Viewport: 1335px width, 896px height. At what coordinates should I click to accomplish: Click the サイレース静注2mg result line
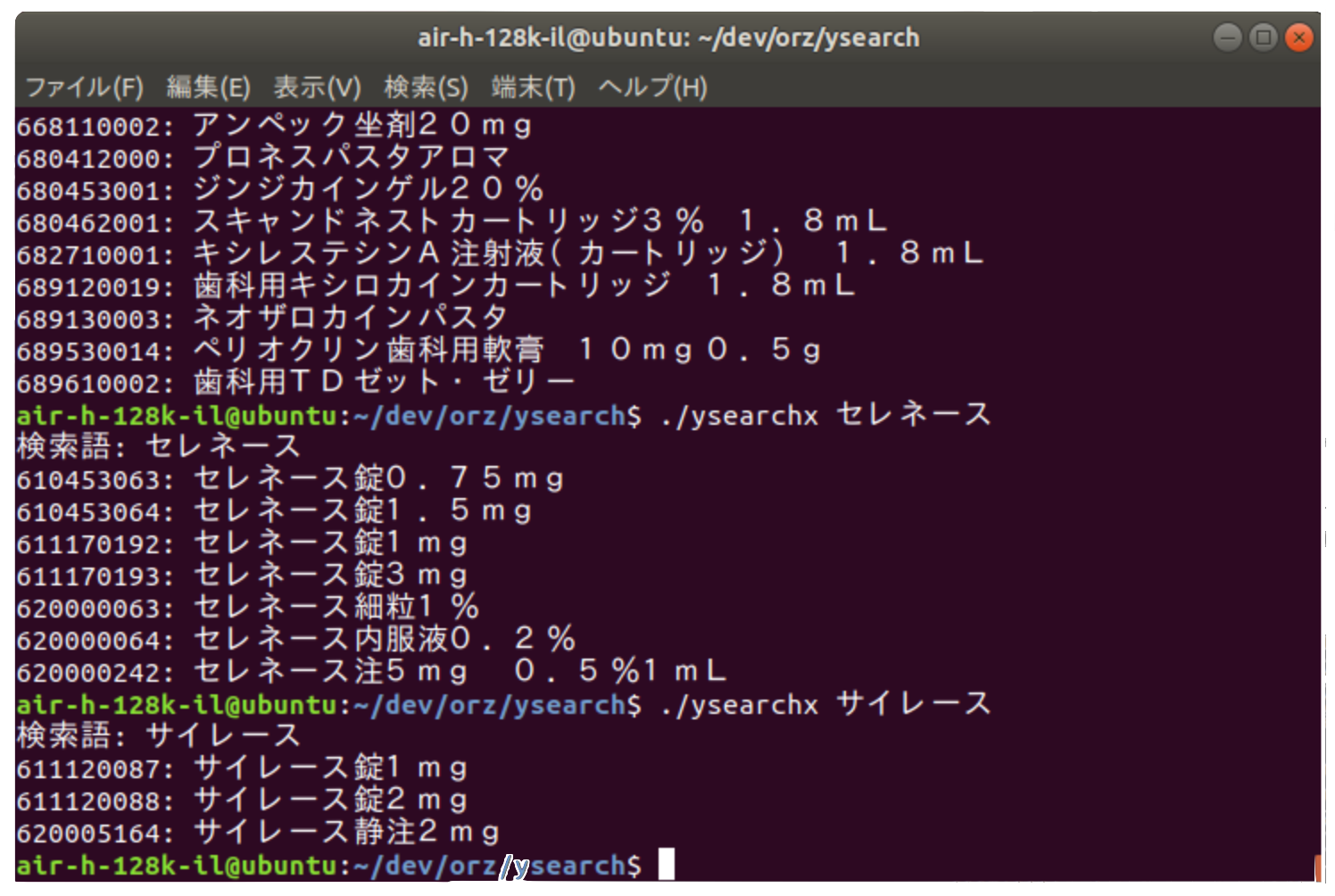tap(346, 833)
